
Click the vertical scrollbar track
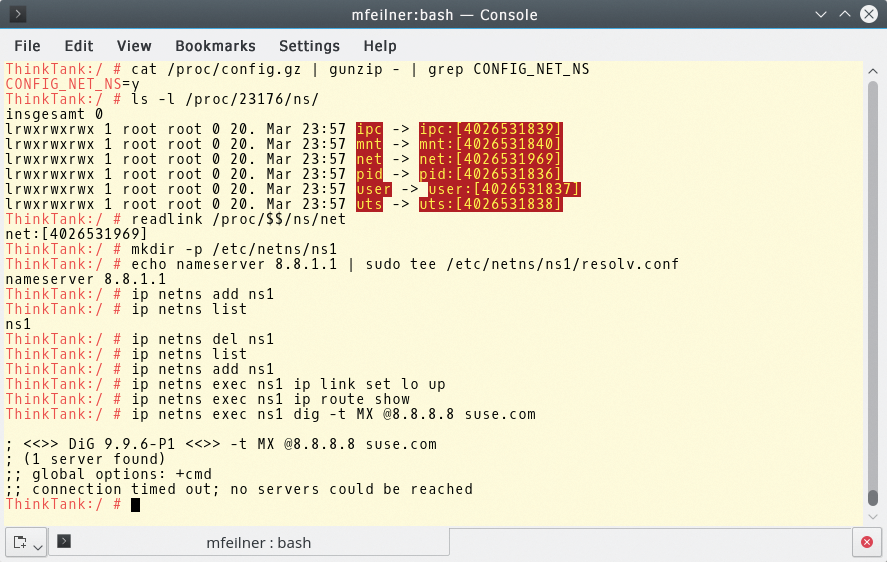[873, 293]
